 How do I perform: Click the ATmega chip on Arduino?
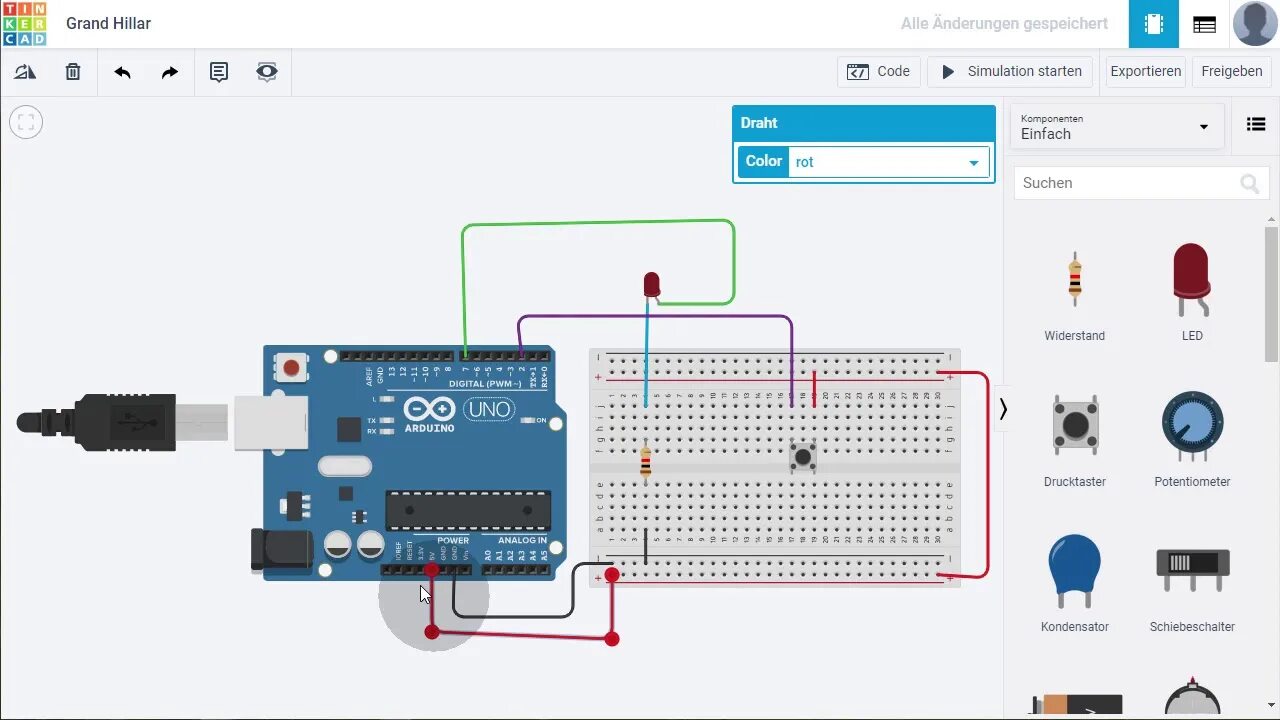(x=468, y=511)
